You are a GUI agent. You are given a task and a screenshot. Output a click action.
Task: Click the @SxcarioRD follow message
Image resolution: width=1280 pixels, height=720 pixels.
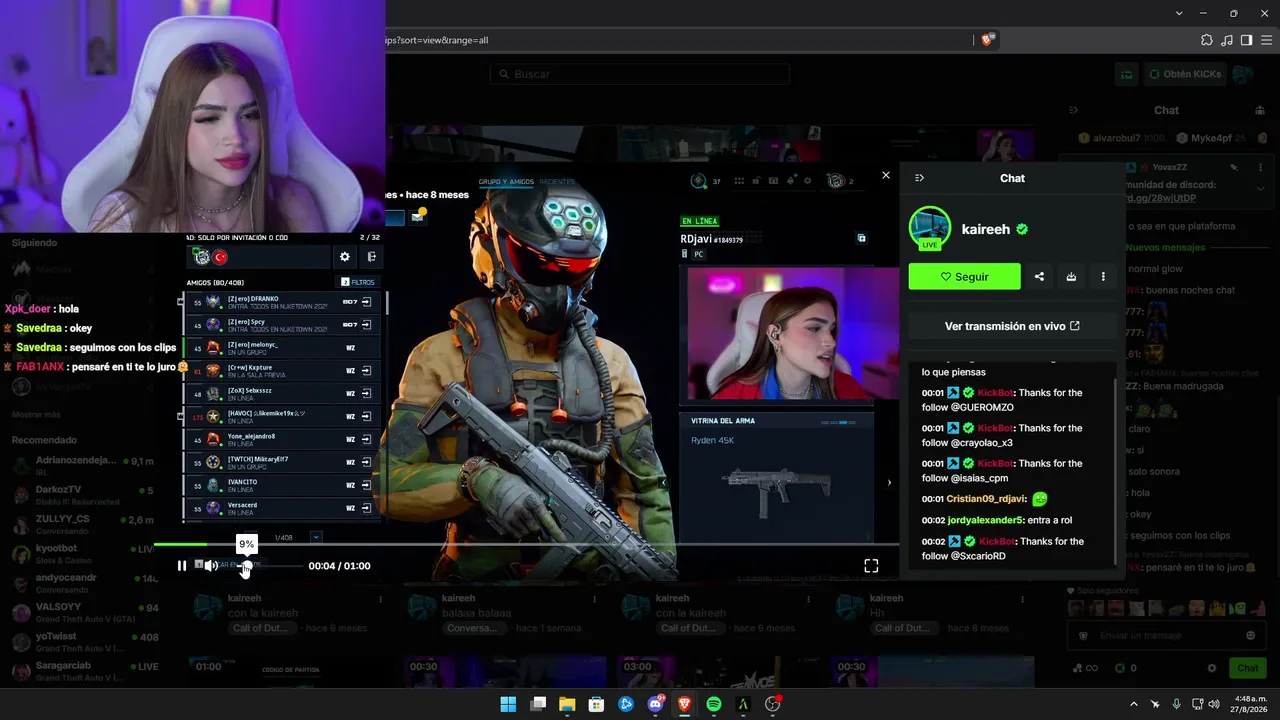click(x=1013, y=549)
